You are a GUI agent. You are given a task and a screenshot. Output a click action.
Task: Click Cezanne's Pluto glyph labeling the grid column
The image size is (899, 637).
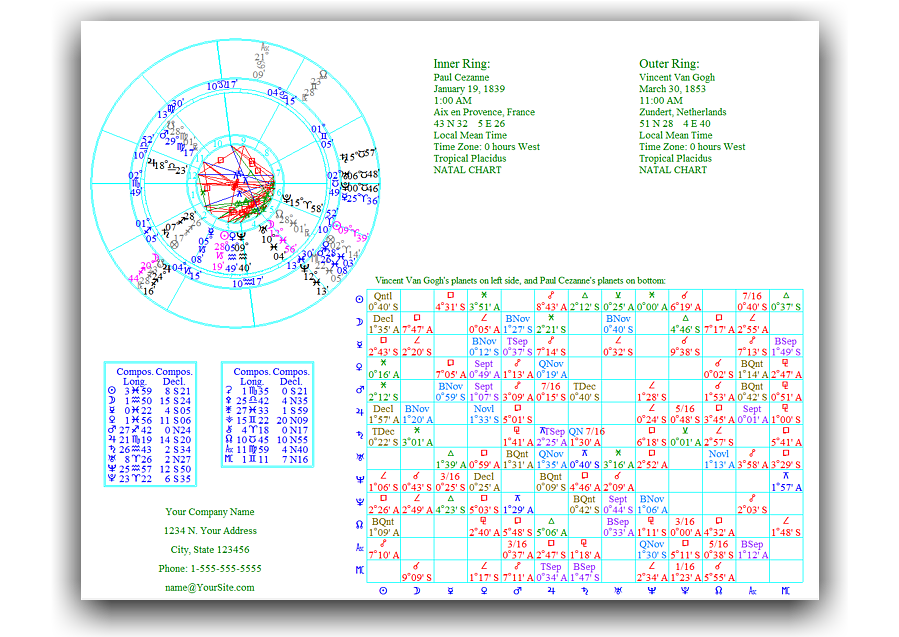[685, 591]
